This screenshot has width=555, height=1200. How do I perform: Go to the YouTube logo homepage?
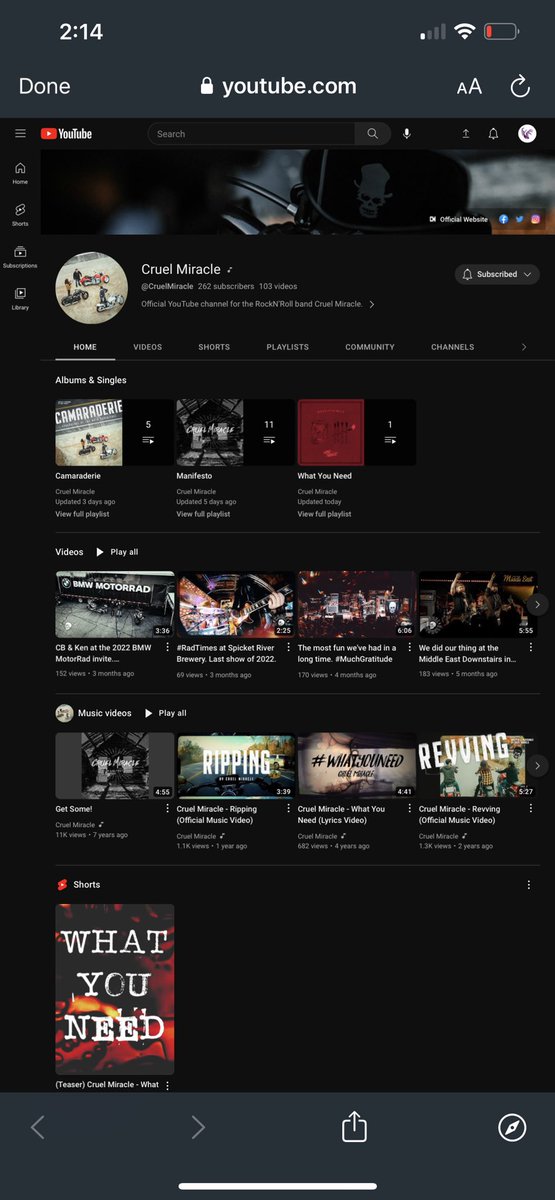click(x=66, y=134)
